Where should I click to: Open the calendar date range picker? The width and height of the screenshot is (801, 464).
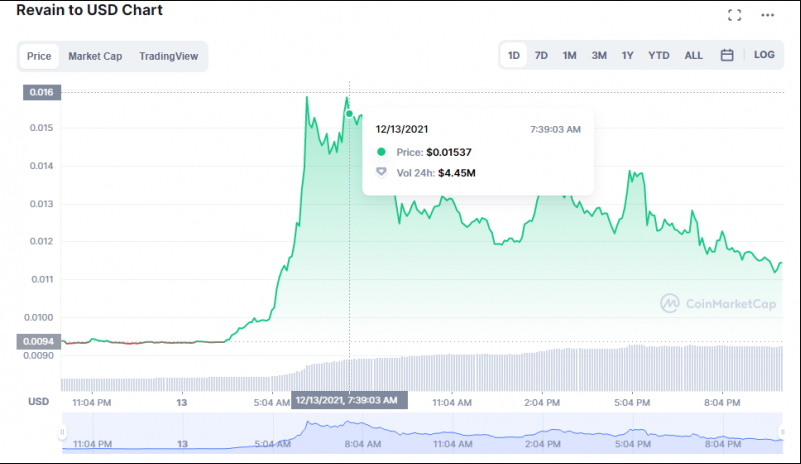pos(727,55)
